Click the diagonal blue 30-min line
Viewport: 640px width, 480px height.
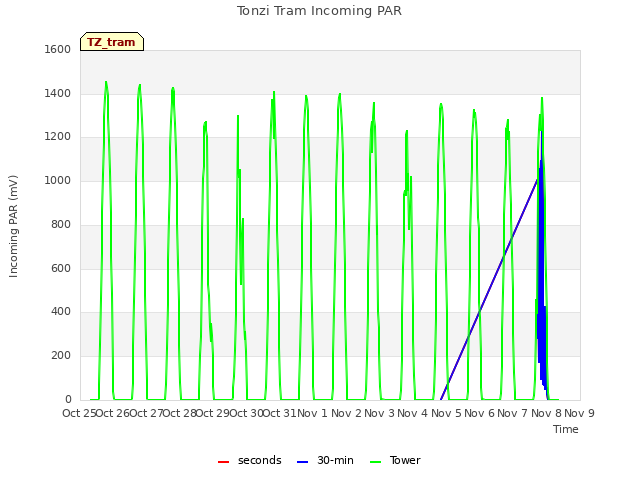pos(489,289)
